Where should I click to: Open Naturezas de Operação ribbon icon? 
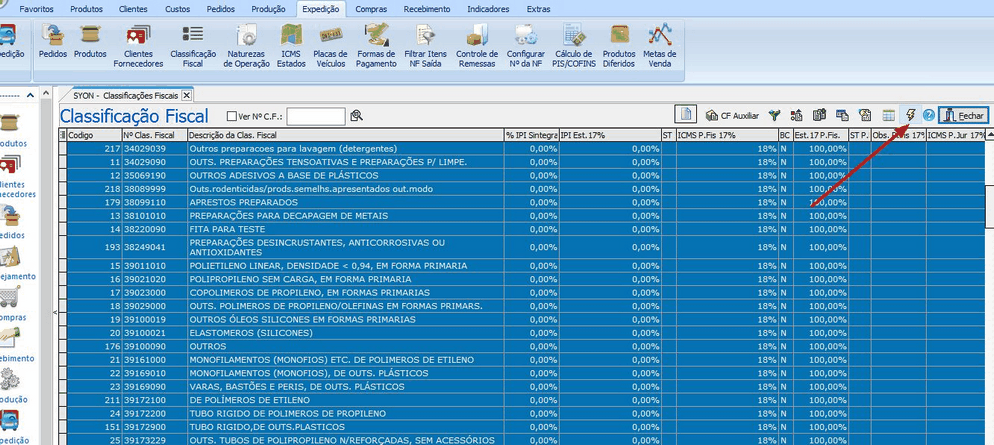246,45
